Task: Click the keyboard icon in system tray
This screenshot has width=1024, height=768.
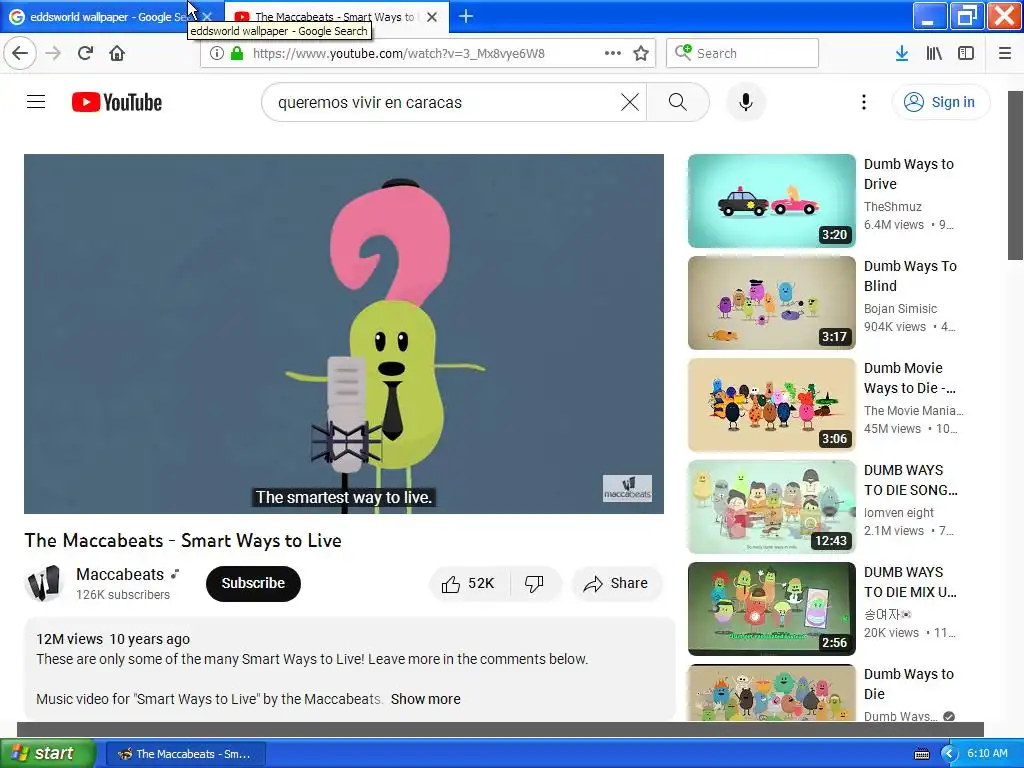Action: (922, 754)
